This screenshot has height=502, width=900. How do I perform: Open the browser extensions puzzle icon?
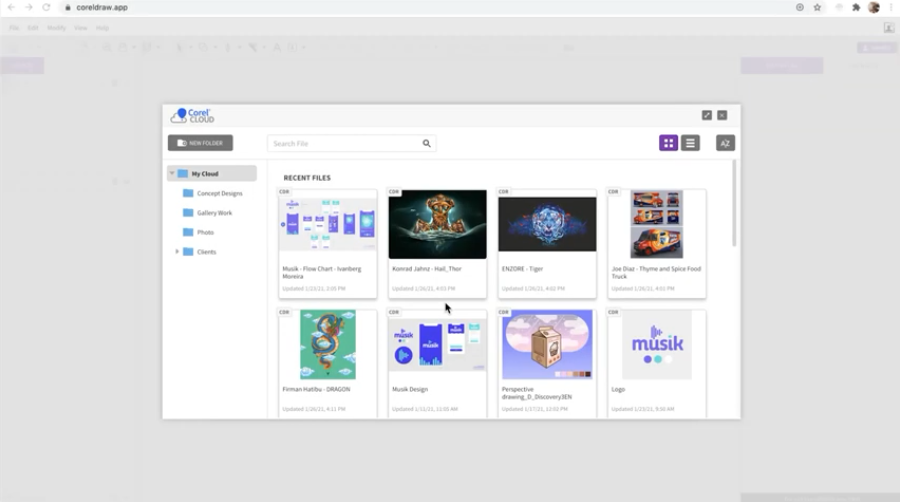click(x=856, y=7)
